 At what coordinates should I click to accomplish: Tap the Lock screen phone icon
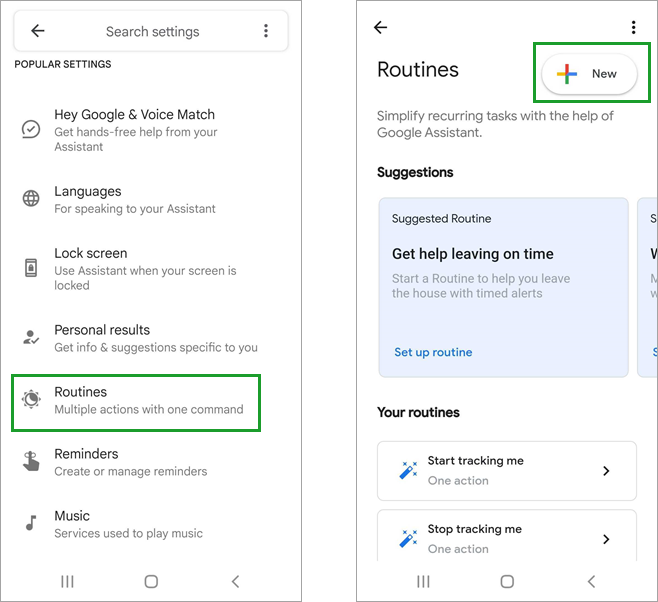tap(31, 268)
